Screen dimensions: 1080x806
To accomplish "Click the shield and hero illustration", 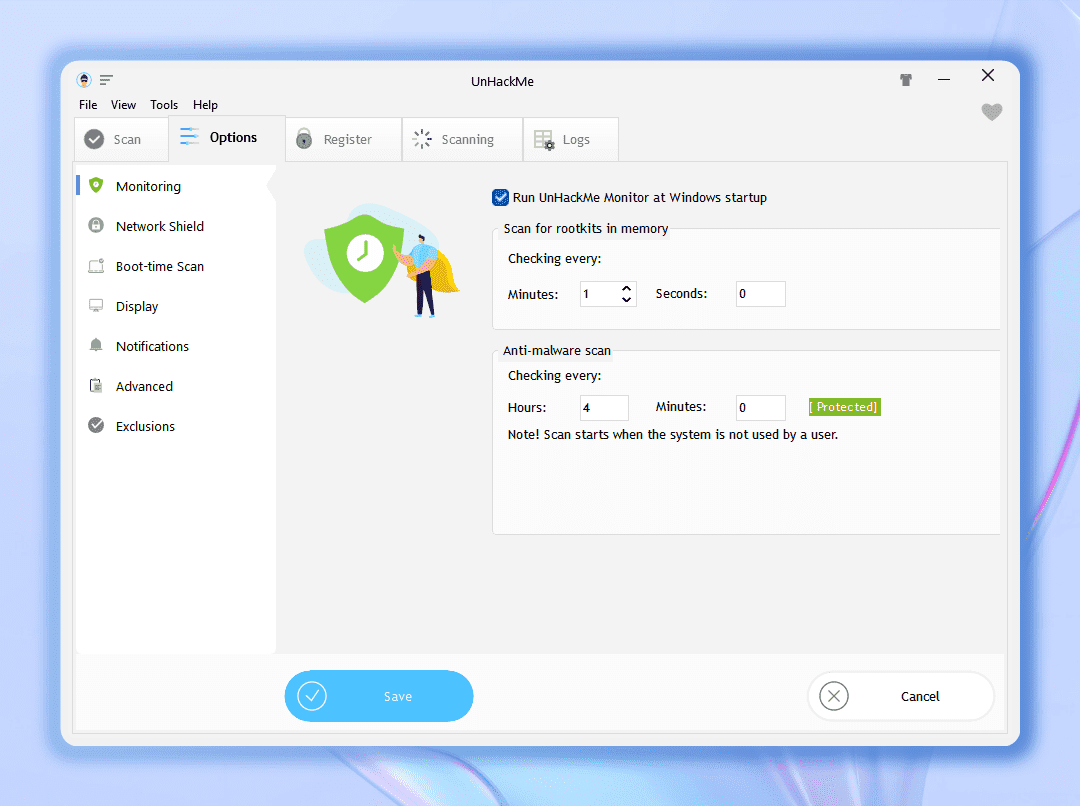I will click(382, 260).
